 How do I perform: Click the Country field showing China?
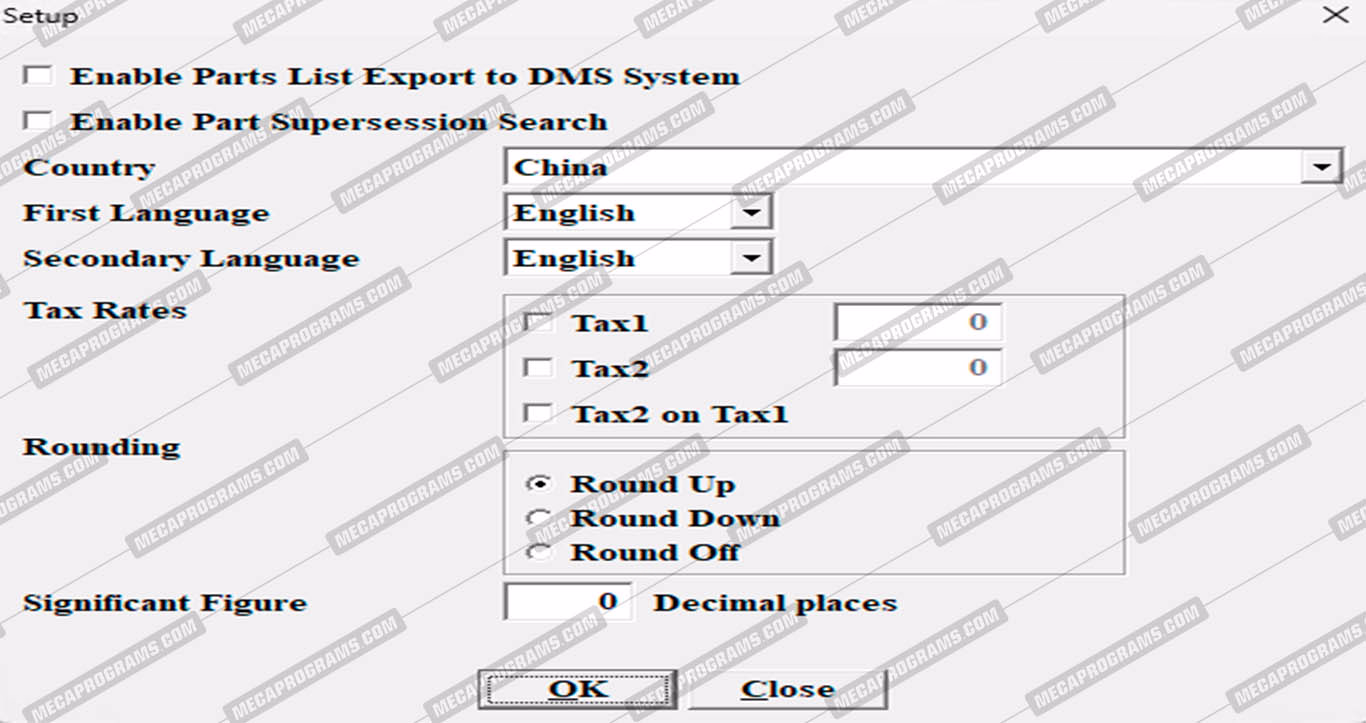[900, 167]
